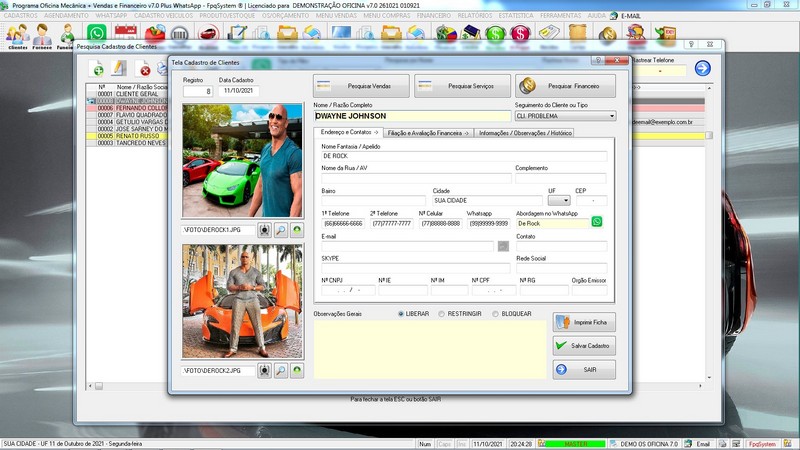The height and width of the screenshot is (450, 800).
Task: Click Imprimir Ficha button
Action: click(x=584, y=322)
